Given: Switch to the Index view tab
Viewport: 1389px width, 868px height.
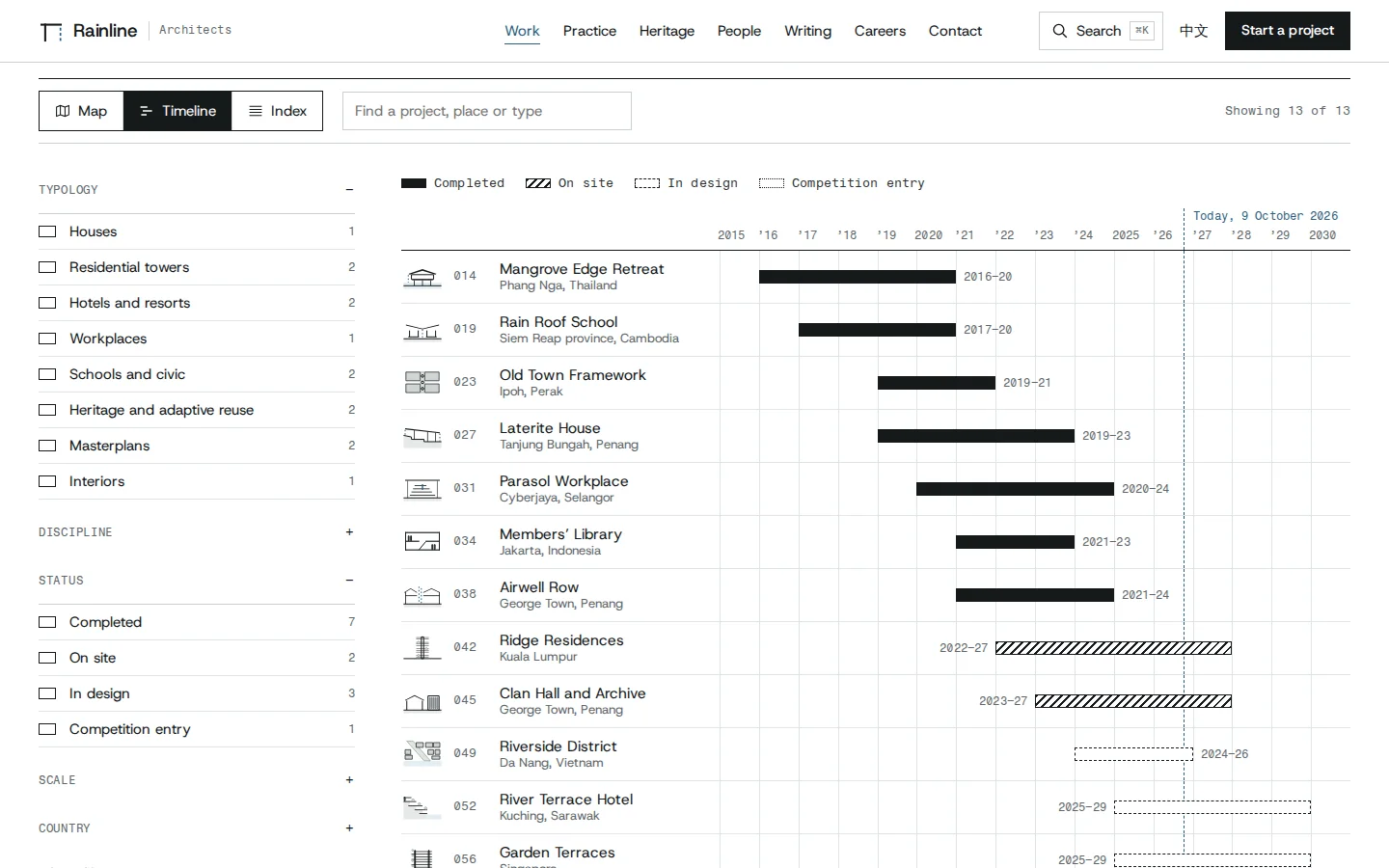Looking at the screenshot, I should (x=278, y=111).
